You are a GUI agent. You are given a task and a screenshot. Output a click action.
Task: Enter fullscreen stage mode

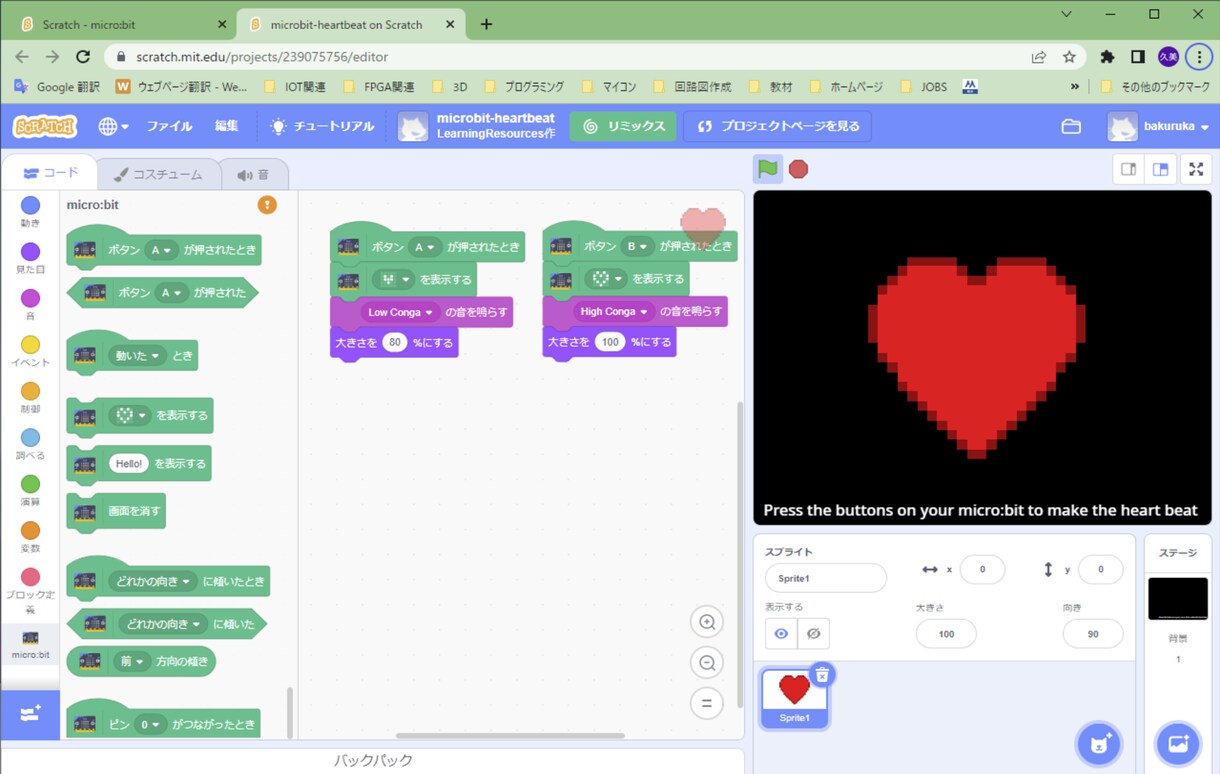point(1196,169)
